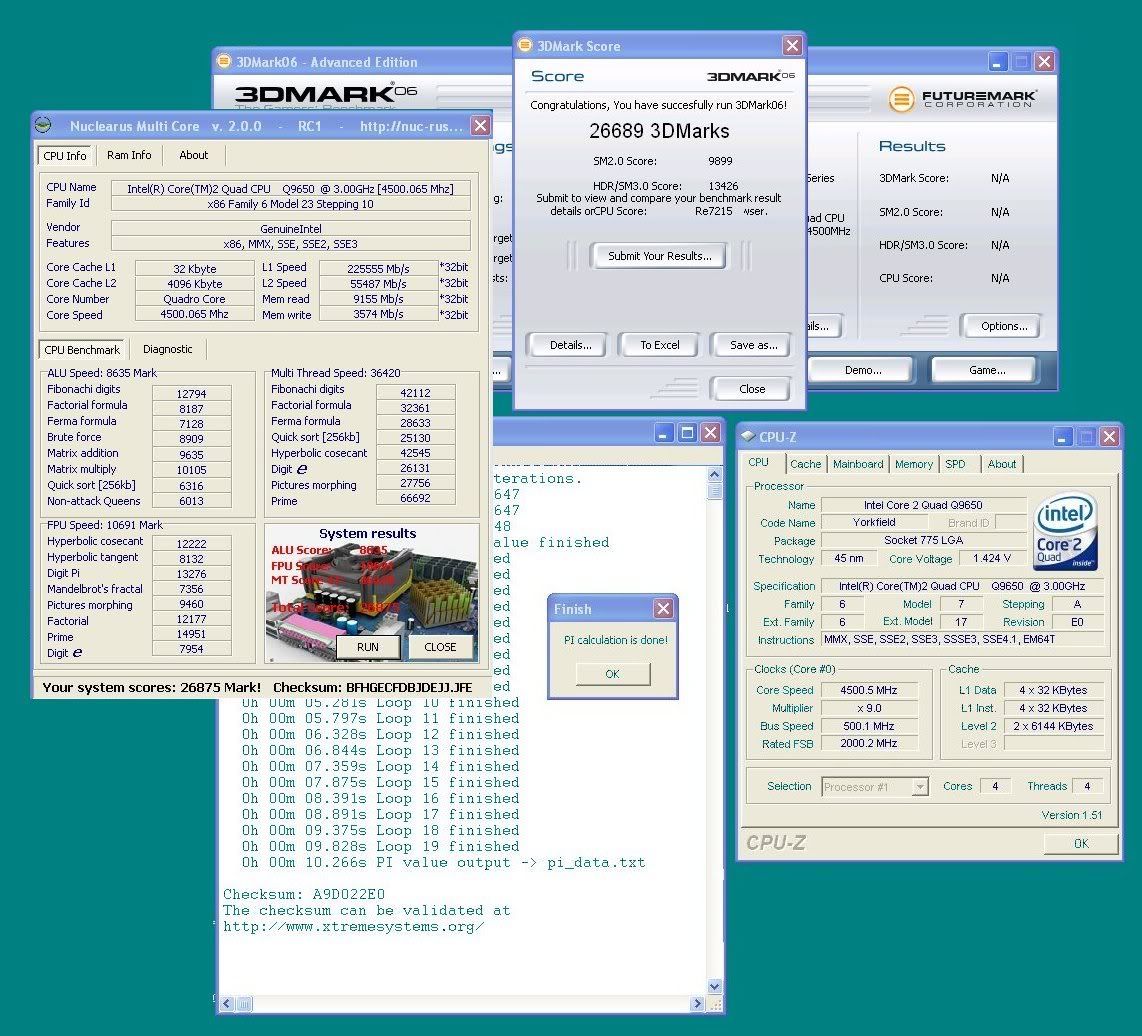
Task: Click the 3DMark Score window title icon
Action: 526,46
